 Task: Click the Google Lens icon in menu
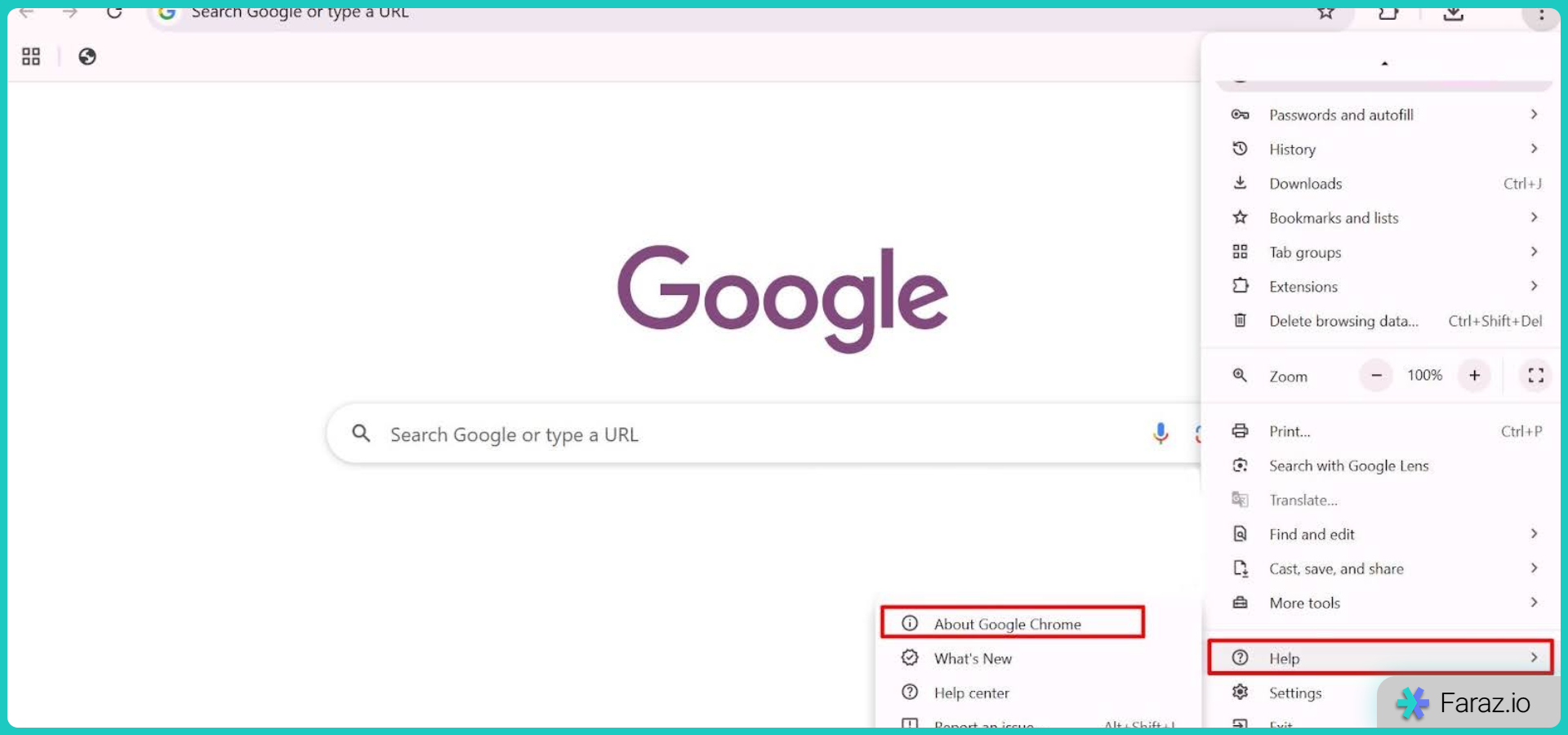(1240, 465)
